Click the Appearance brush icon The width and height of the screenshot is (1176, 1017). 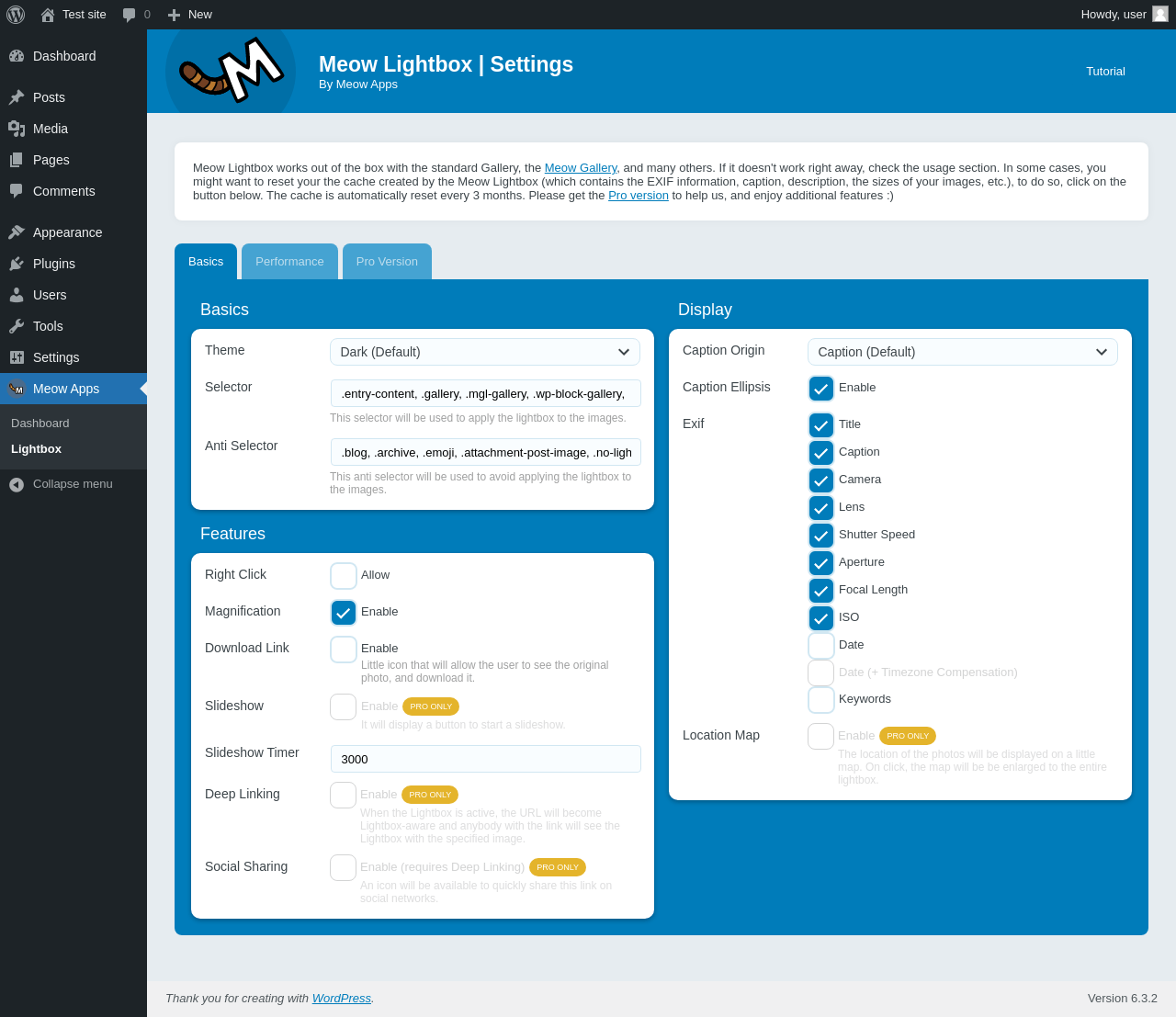point(17,232)
